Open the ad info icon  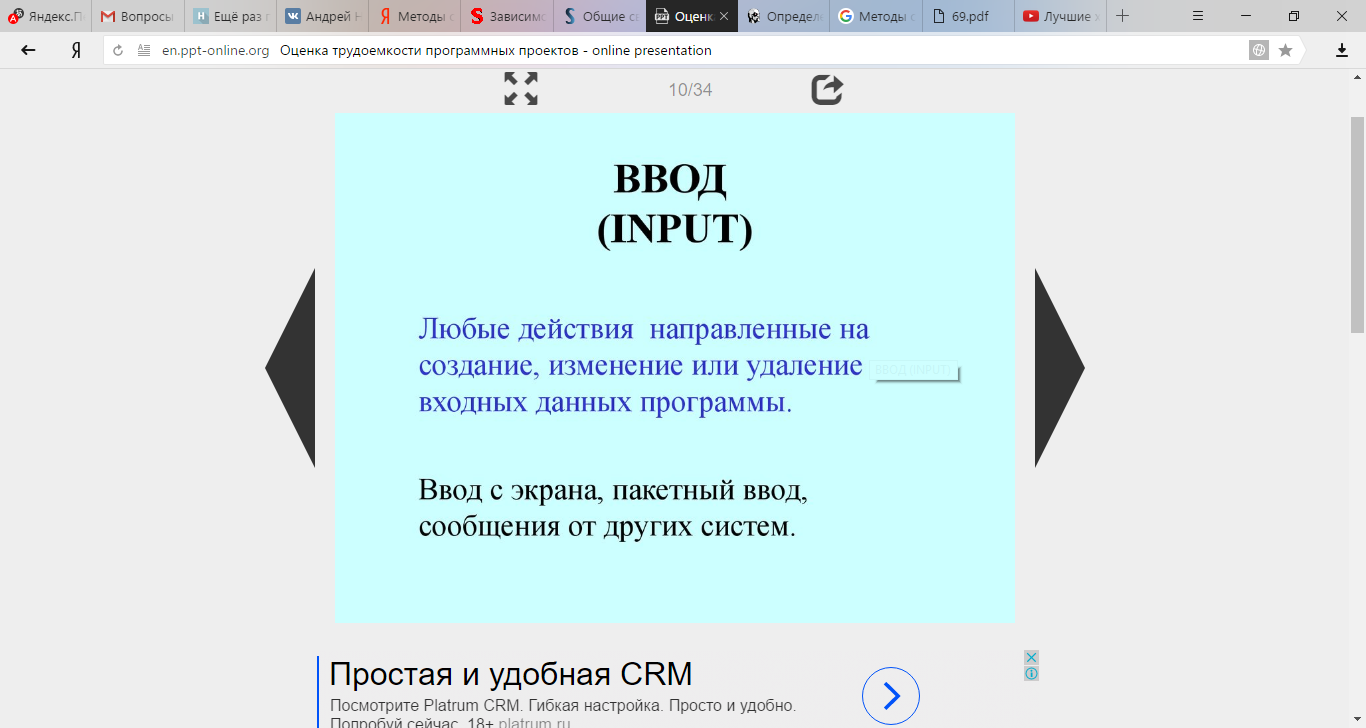coord(1031,673)
